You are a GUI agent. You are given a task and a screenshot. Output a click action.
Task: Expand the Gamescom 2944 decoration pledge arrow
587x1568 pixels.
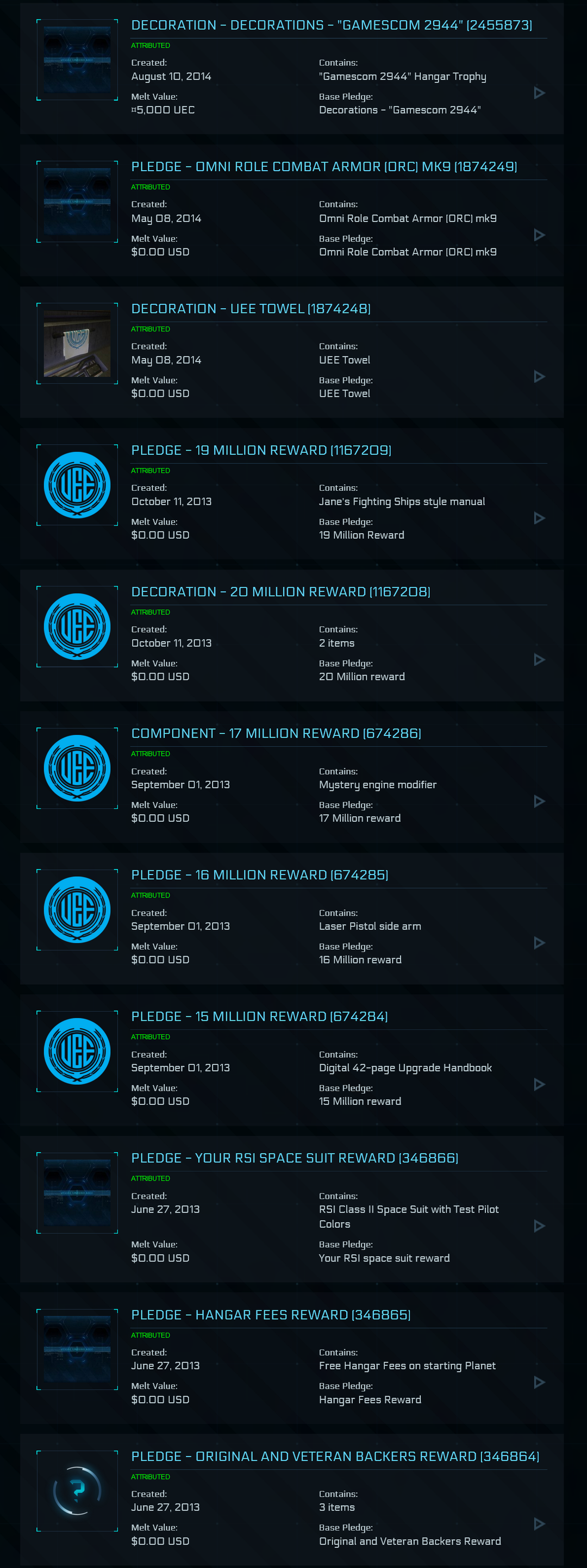point(539,93)
